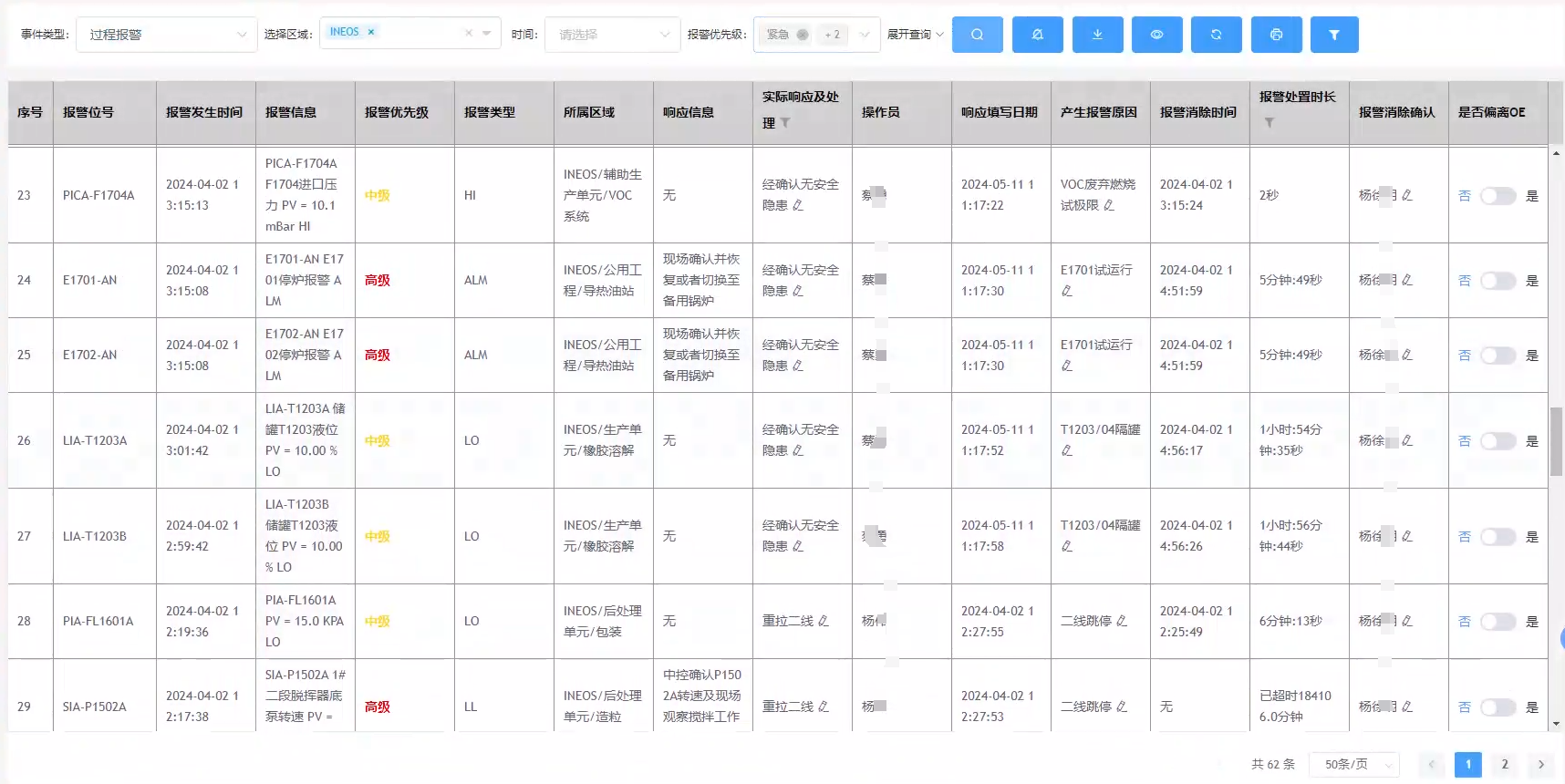The width and height of the screenshot is (1565, 784).
Task: Edit actual response for row 24 E1701-AN
Action: pos(798,292)
